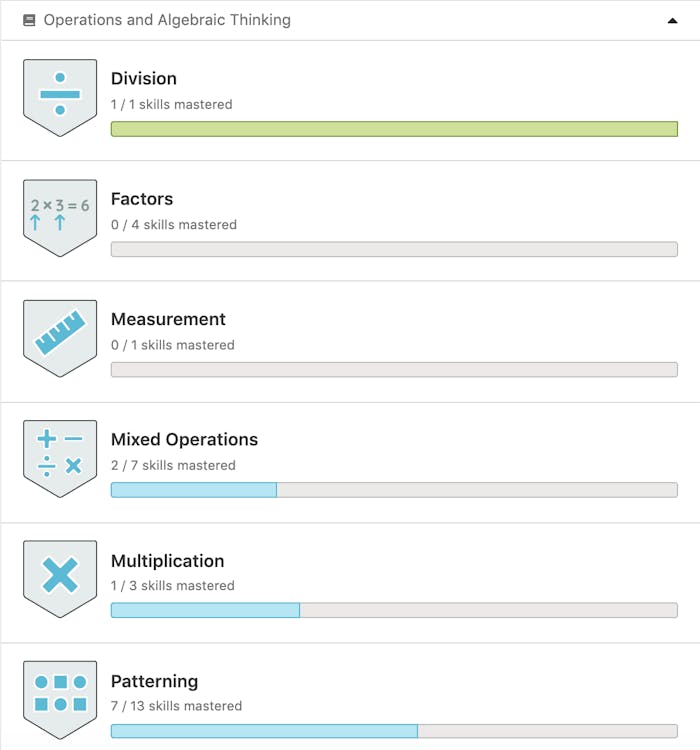Select the Patterning shapes icon
This screenshot has height=750, width=700.
point(60,698)
